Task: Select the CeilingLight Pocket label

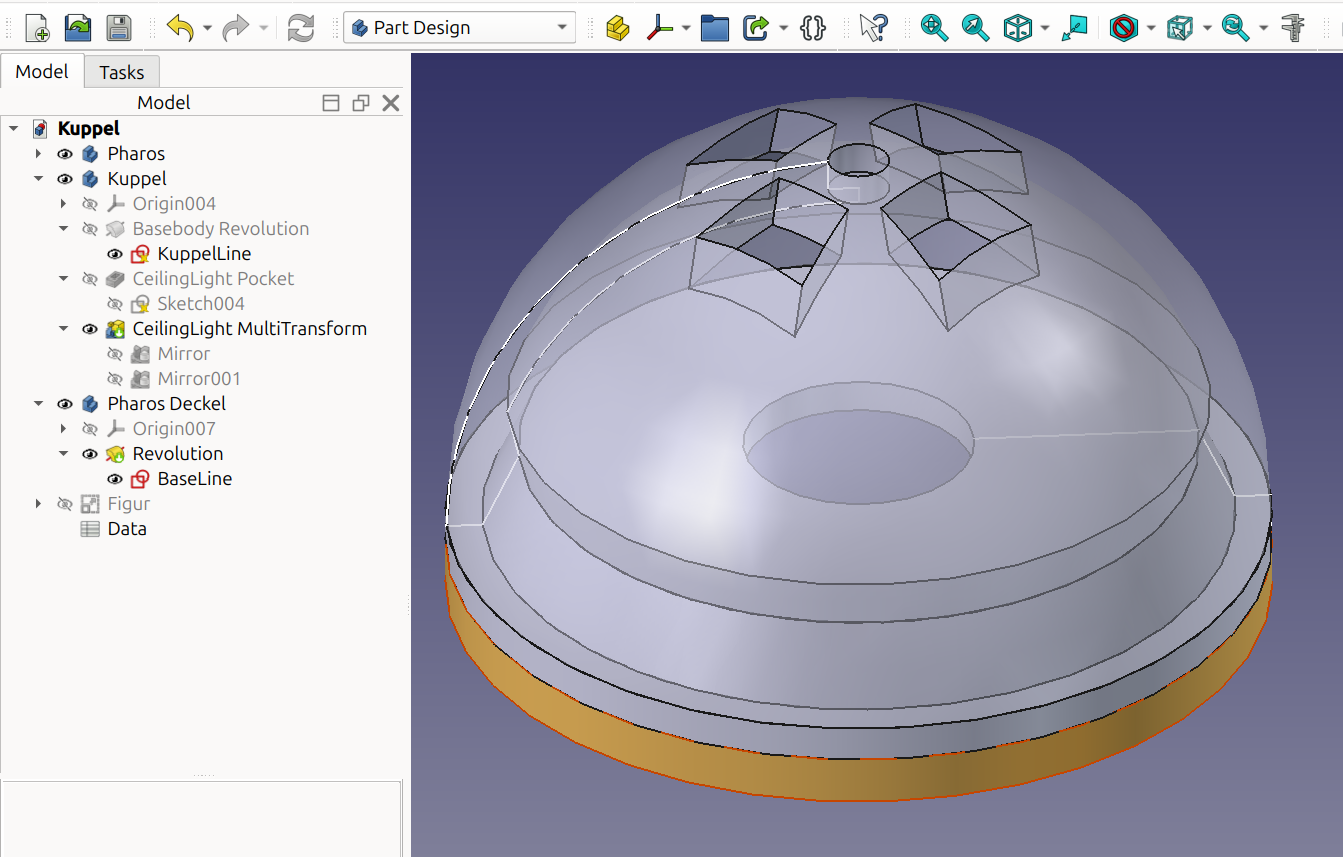Action: [213, 279]
